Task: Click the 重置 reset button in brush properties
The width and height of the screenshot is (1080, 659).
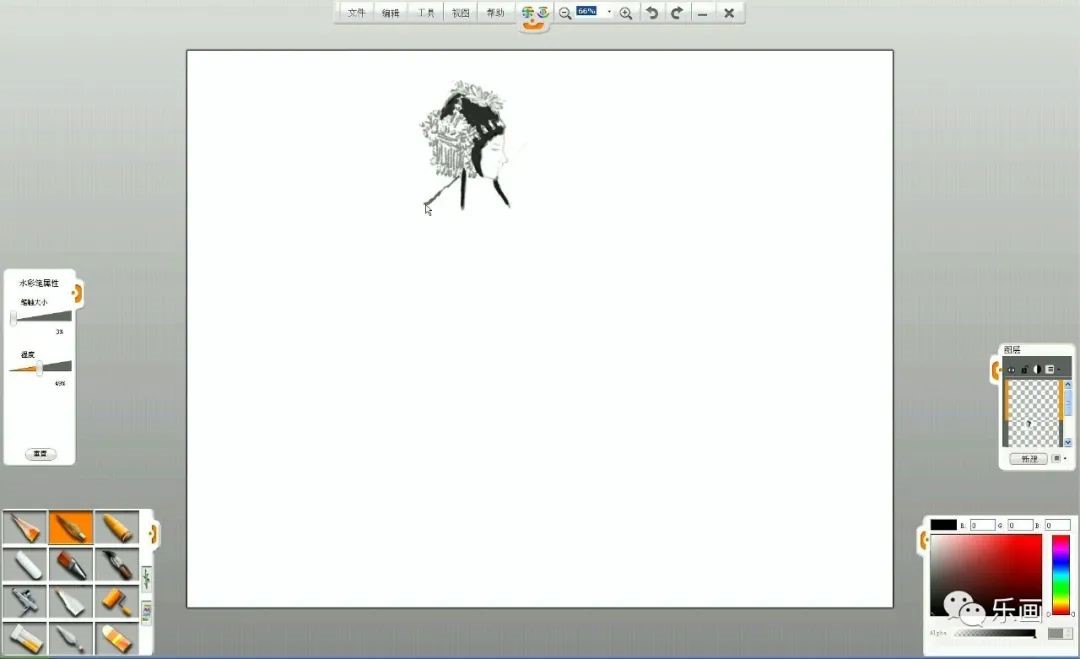Action: (40, 454)
